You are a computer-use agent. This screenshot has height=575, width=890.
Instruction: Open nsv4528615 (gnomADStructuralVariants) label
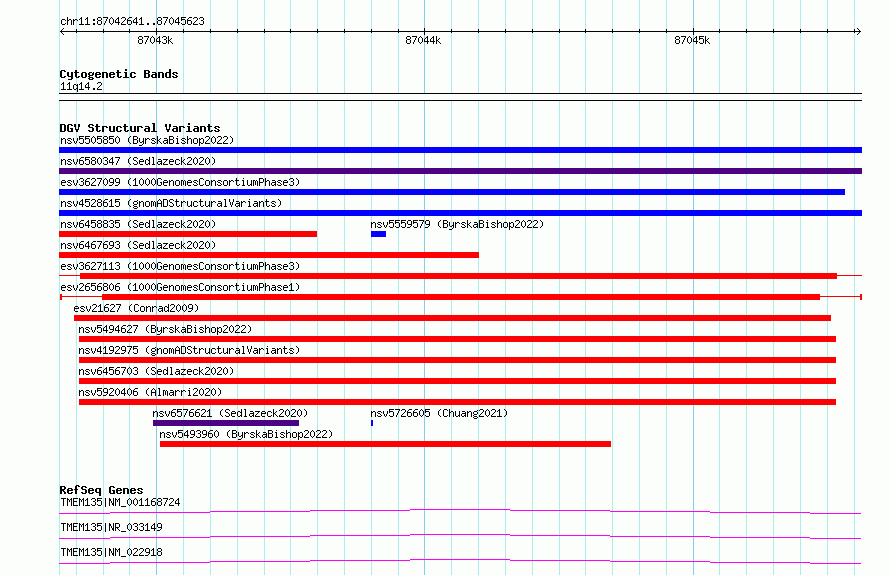point(171,203)
